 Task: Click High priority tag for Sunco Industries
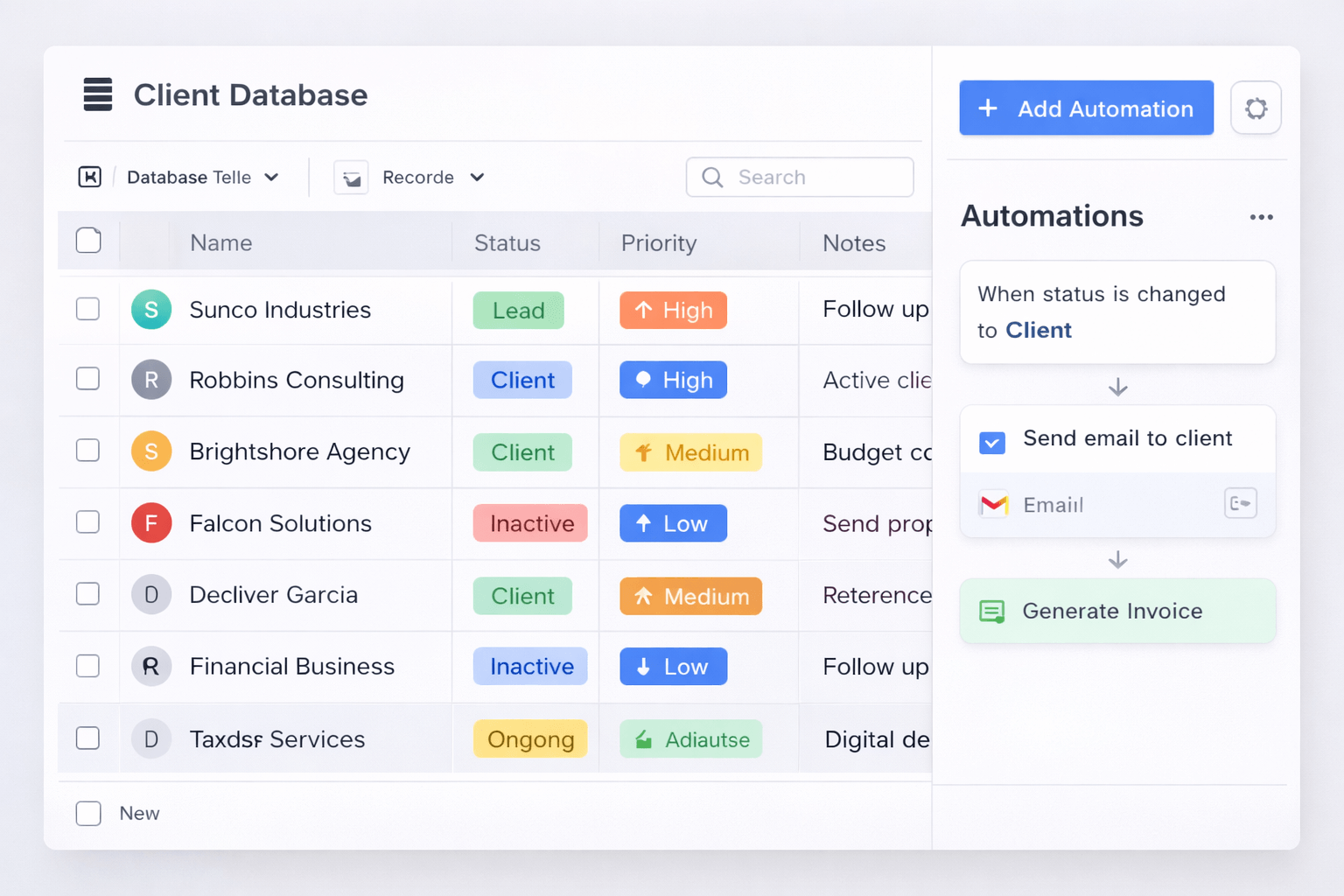[673, 310]
